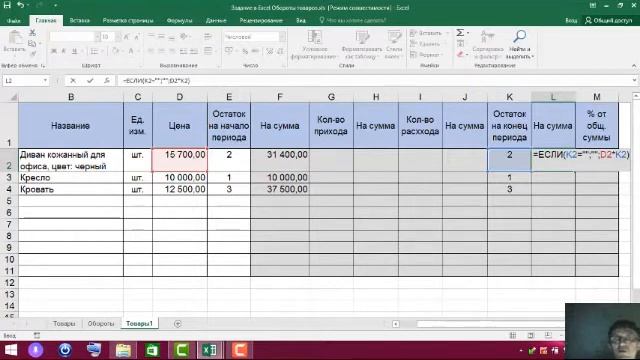
Task: Switch to Page Layout view icon
Action: [x=530, y=335]
